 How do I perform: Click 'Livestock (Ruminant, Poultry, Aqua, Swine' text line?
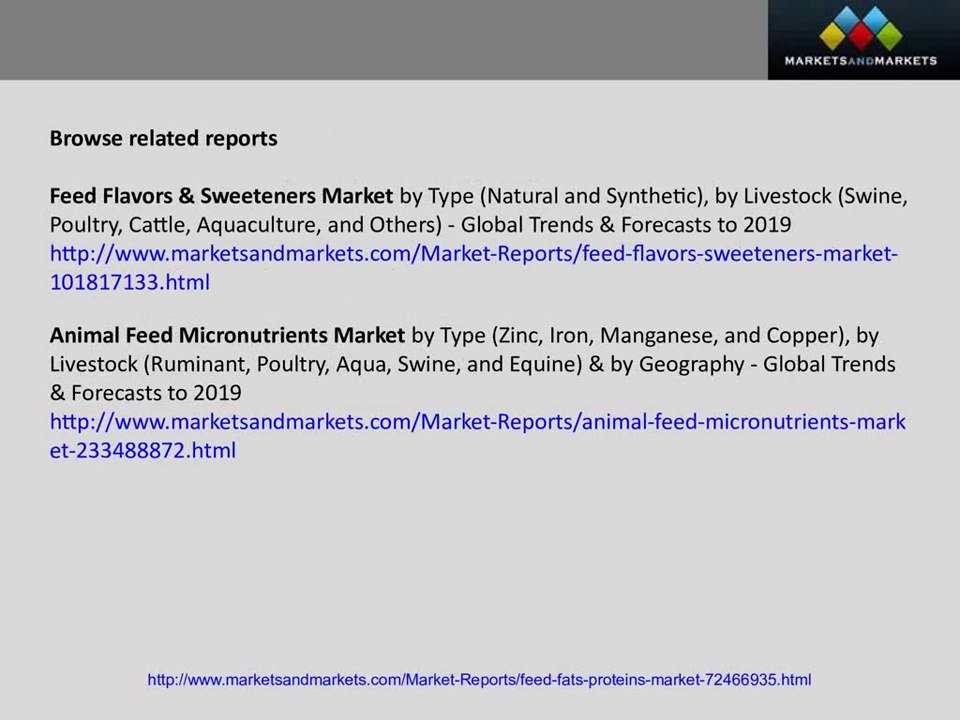point(473,364)
